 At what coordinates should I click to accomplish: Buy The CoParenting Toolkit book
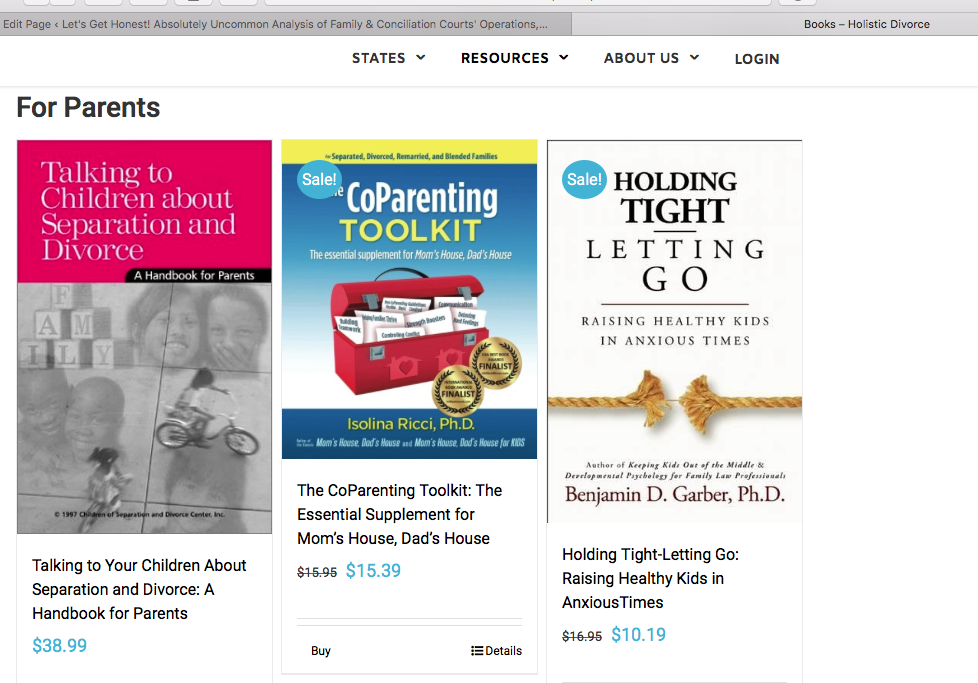[x=321, y=651]
